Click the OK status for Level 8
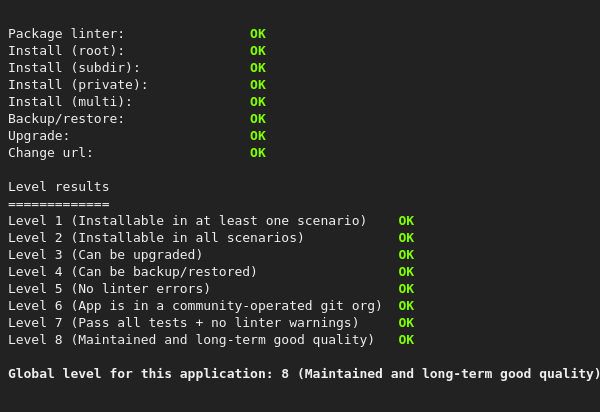Screen dimensions: 600x412 406,340
